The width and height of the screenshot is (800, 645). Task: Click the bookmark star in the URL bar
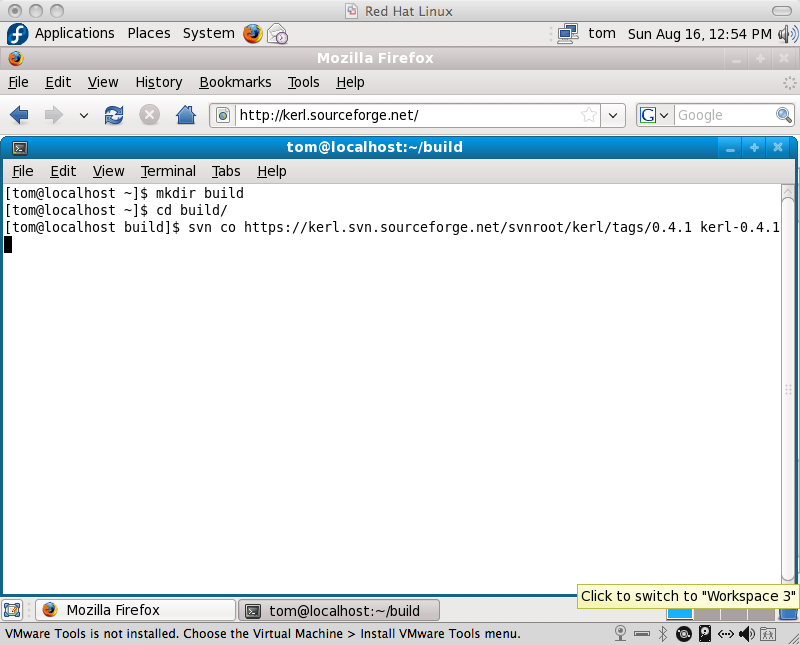coord(589,115)
